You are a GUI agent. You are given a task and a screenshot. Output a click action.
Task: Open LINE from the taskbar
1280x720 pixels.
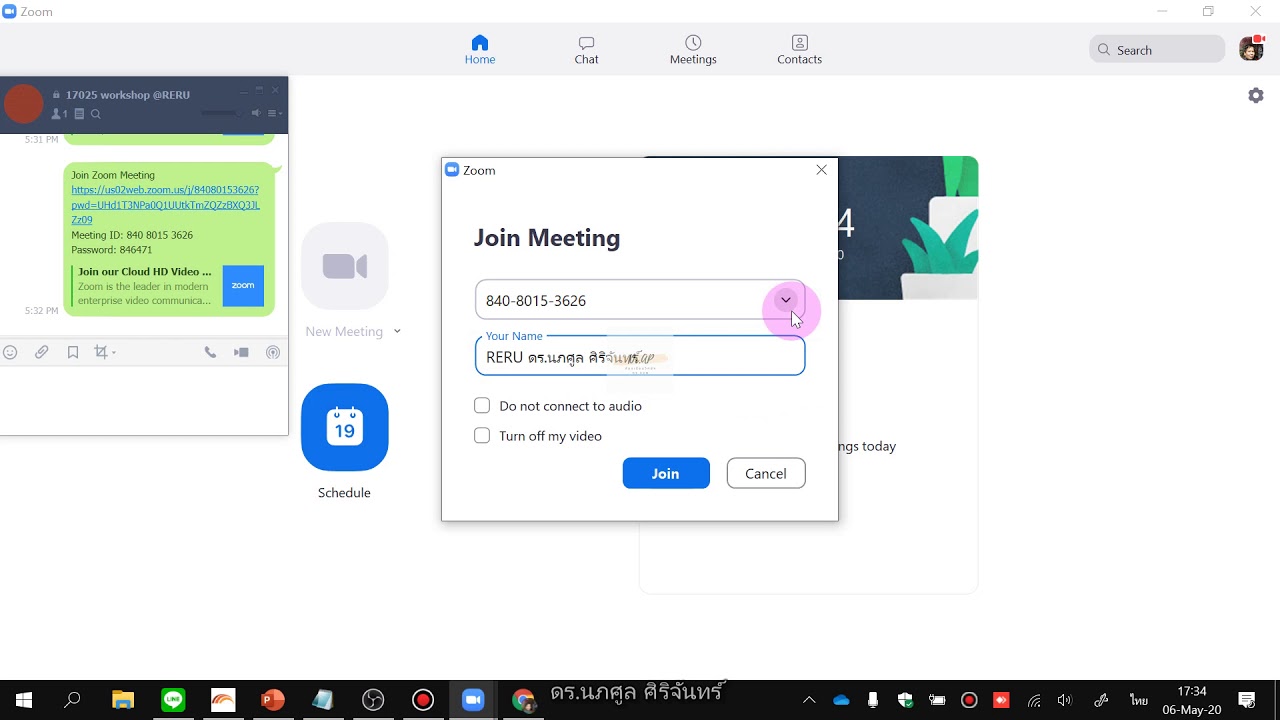pos(173,700)
